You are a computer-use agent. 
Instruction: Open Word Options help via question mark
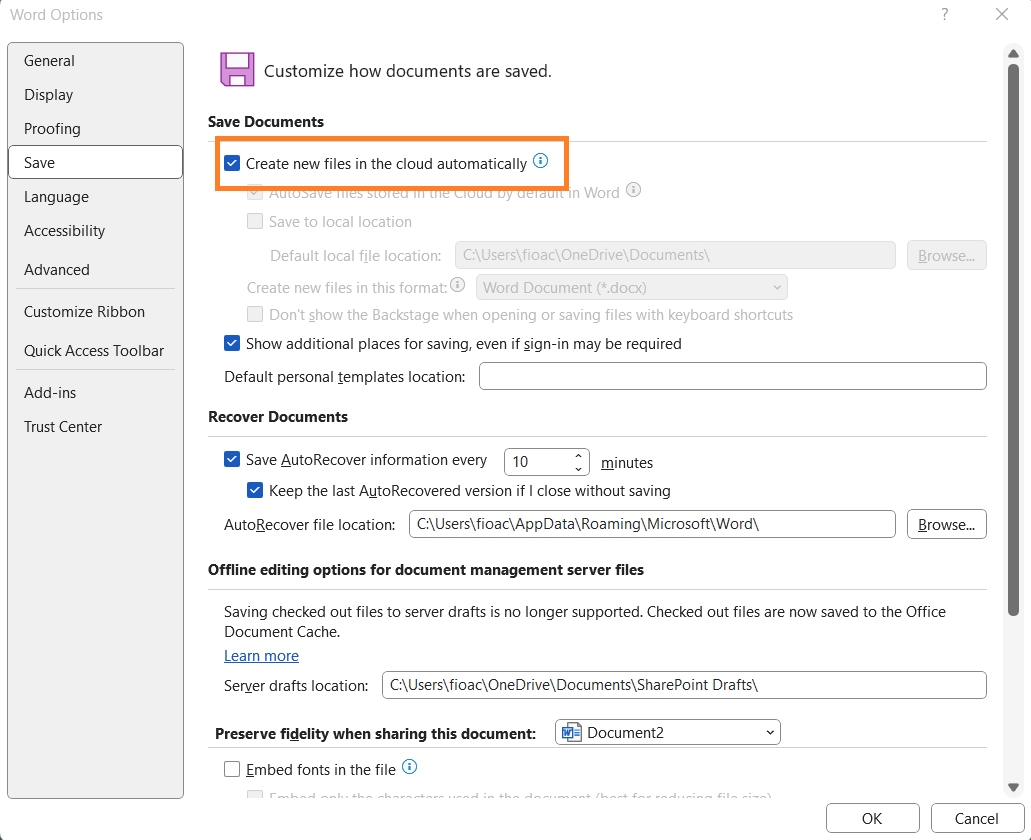click(945, 14)
